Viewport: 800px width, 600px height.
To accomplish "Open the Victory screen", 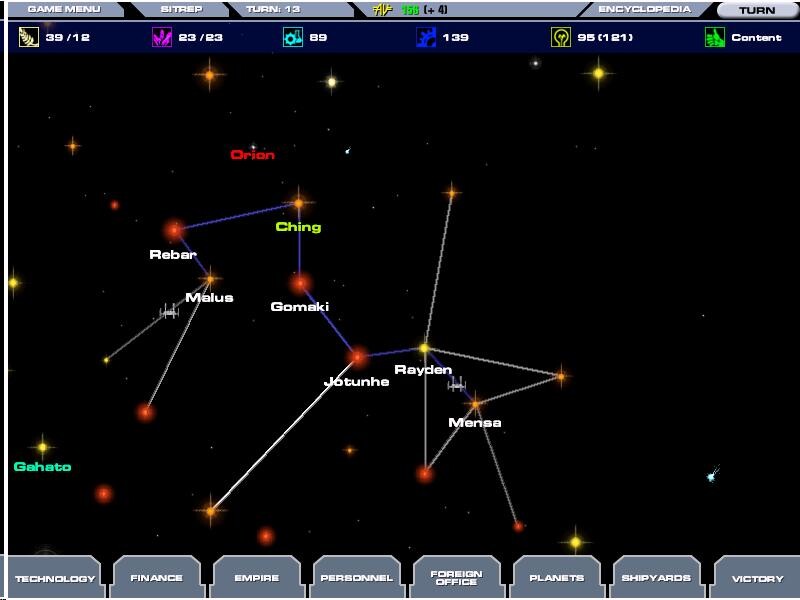I will 757,578.
